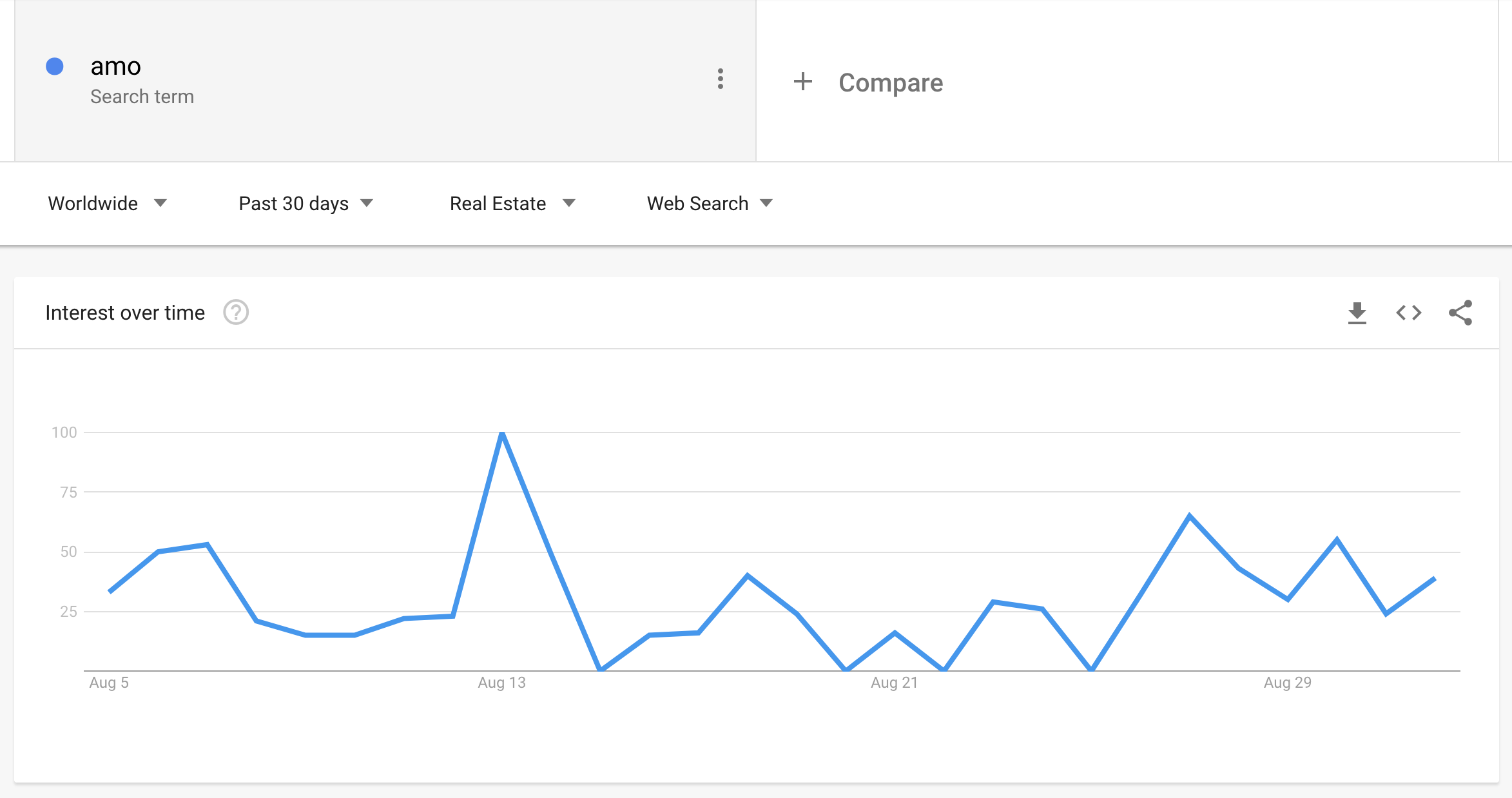Select the amo Search term card
1512x798 pixels.
point(258,80)
